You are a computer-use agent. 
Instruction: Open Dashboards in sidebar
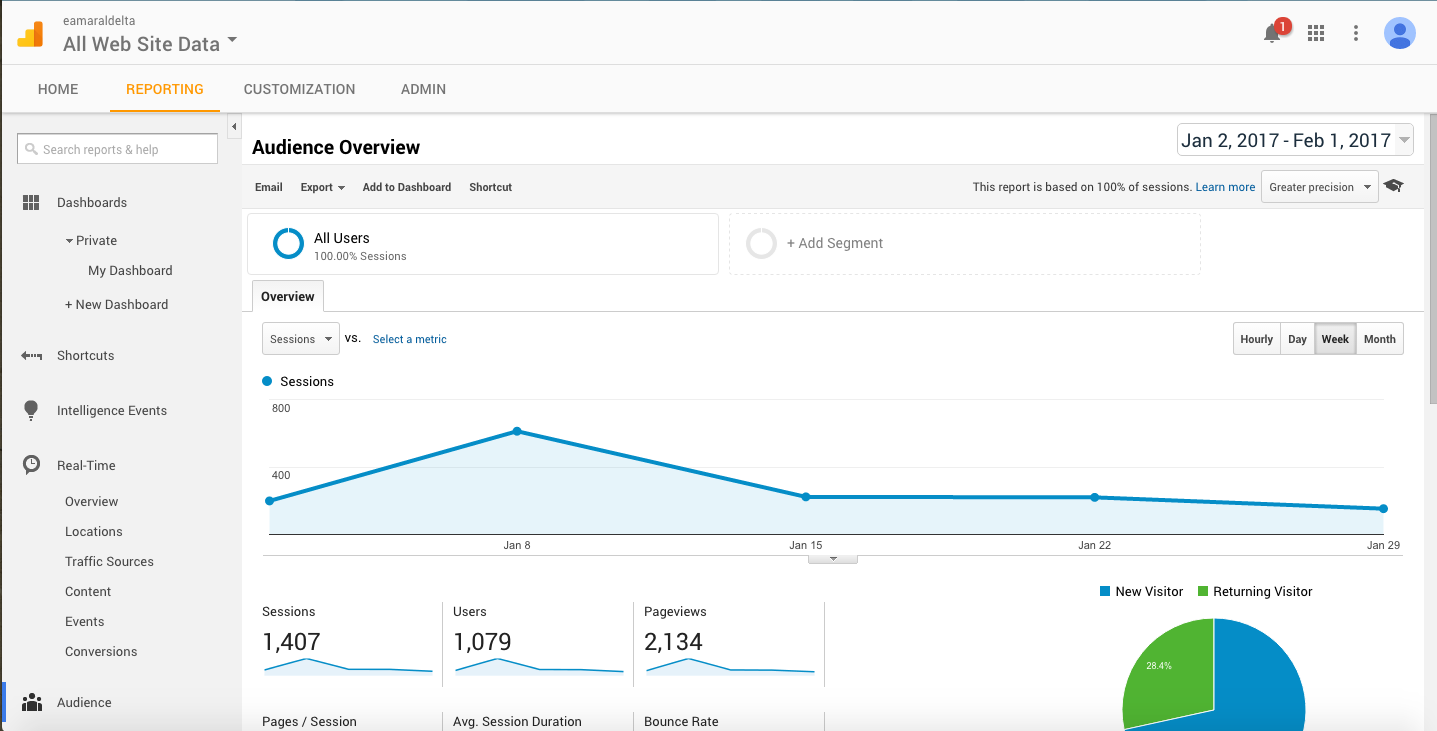(92, 203)
